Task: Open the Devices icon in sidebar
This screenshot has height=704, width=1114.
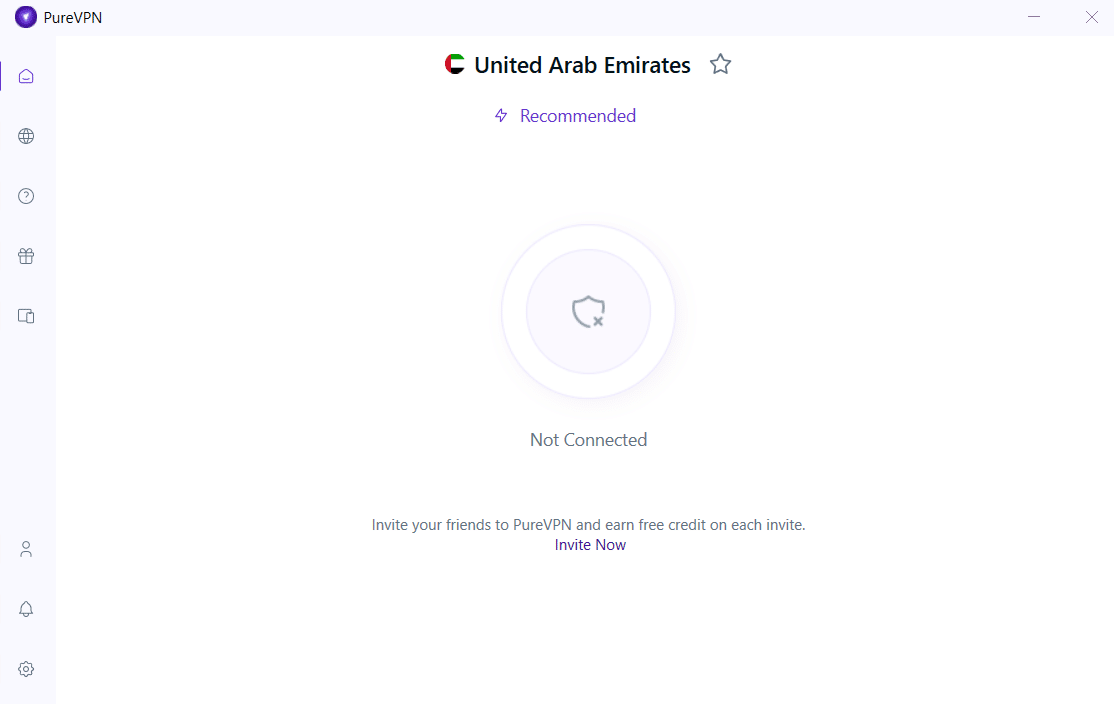Action: (x=26, y=316)
